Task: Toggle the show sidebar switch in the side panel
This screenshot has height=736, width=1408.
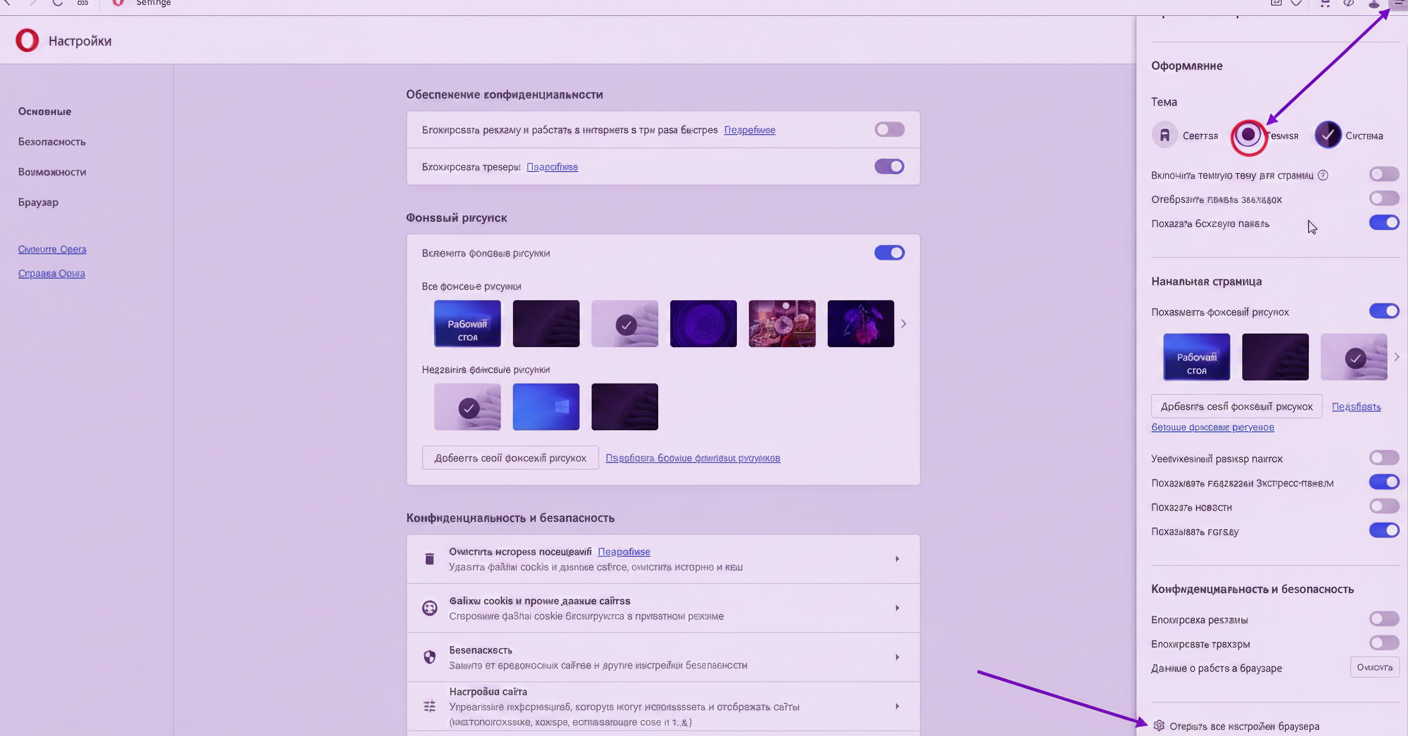Action: 1384,223
